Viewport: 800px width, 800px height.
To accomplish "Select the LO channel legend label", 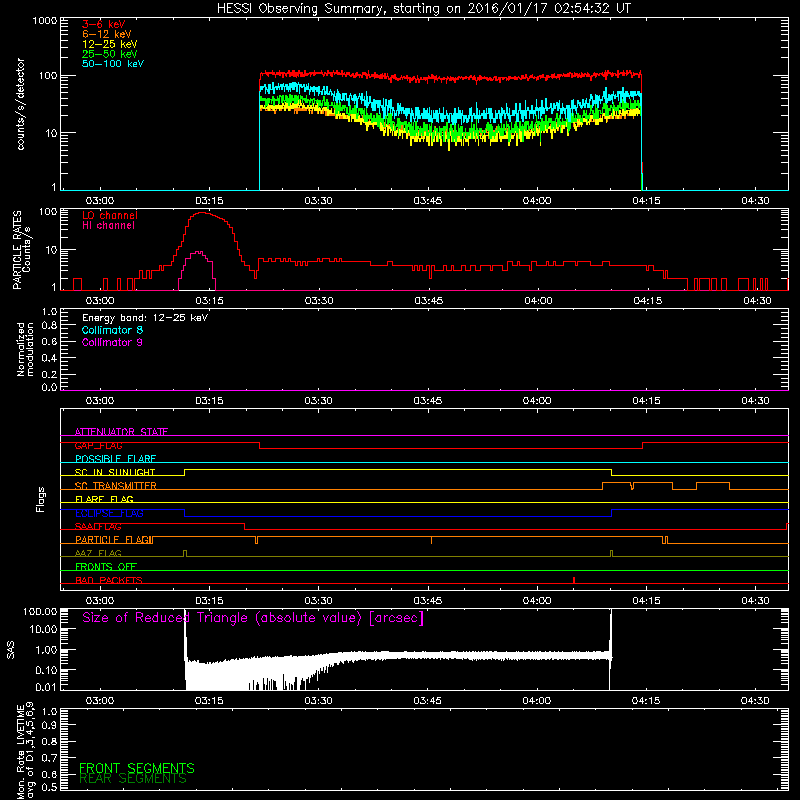I will (x=110, y=215).
